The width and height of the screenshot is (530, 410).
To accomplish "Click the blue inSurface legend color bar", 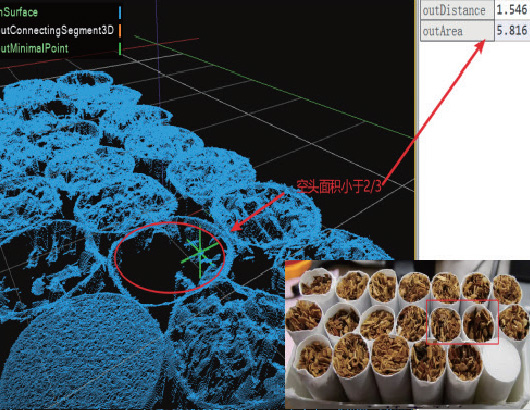I will pos(120,12).
